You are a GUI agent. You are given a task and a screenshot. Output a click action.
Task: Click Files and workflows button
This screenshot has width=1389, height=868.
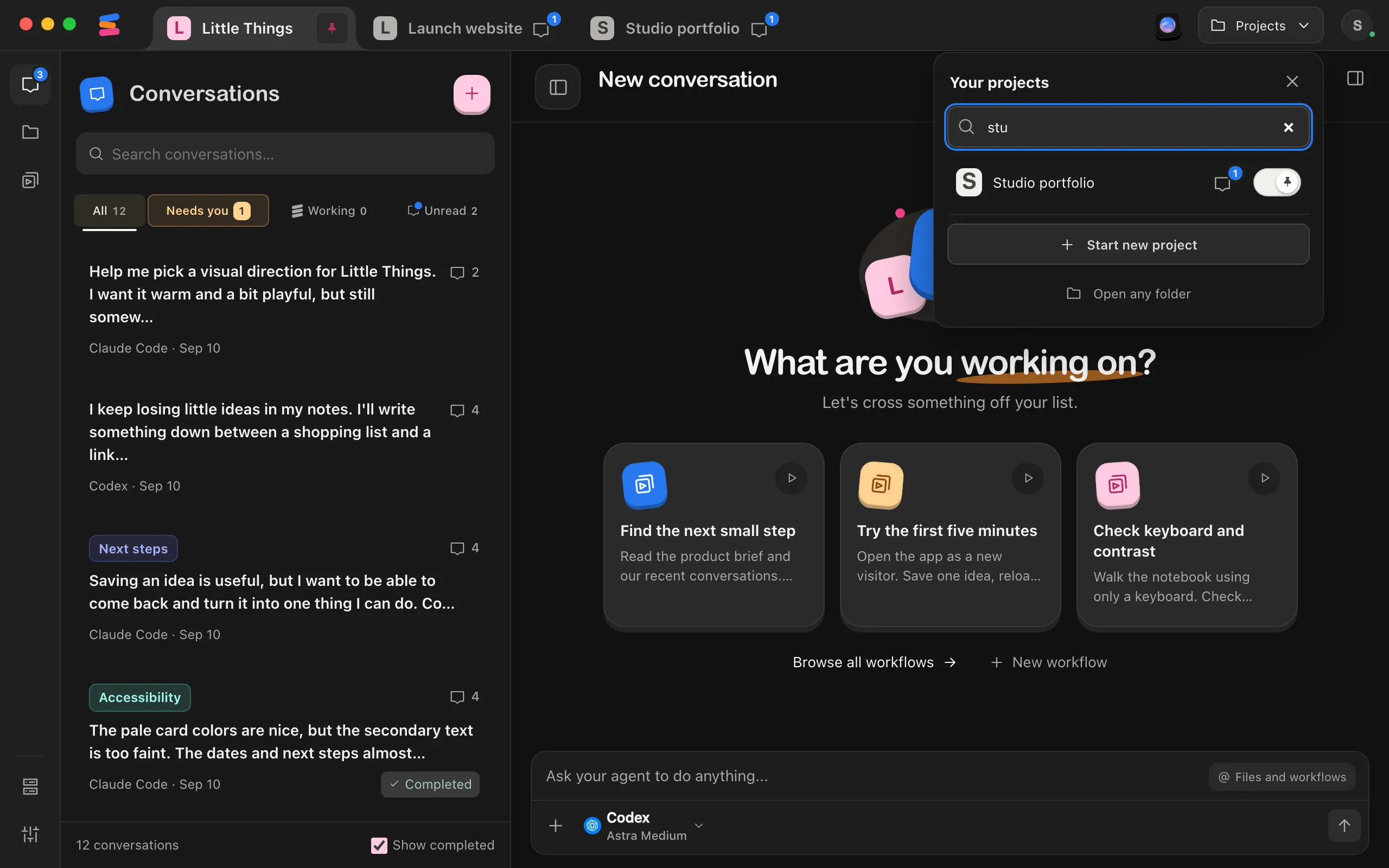1282,777
